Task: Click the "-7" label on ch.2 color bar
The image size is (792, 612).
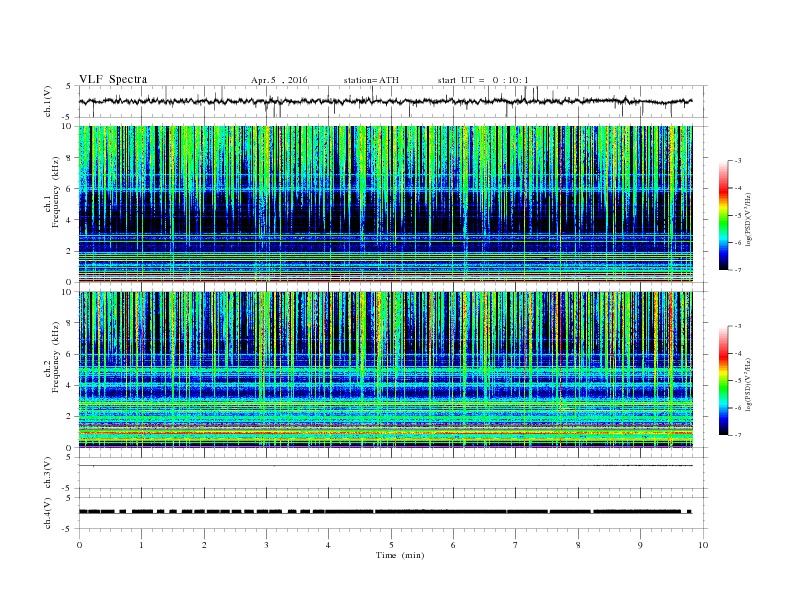Action: pos(738,435)
